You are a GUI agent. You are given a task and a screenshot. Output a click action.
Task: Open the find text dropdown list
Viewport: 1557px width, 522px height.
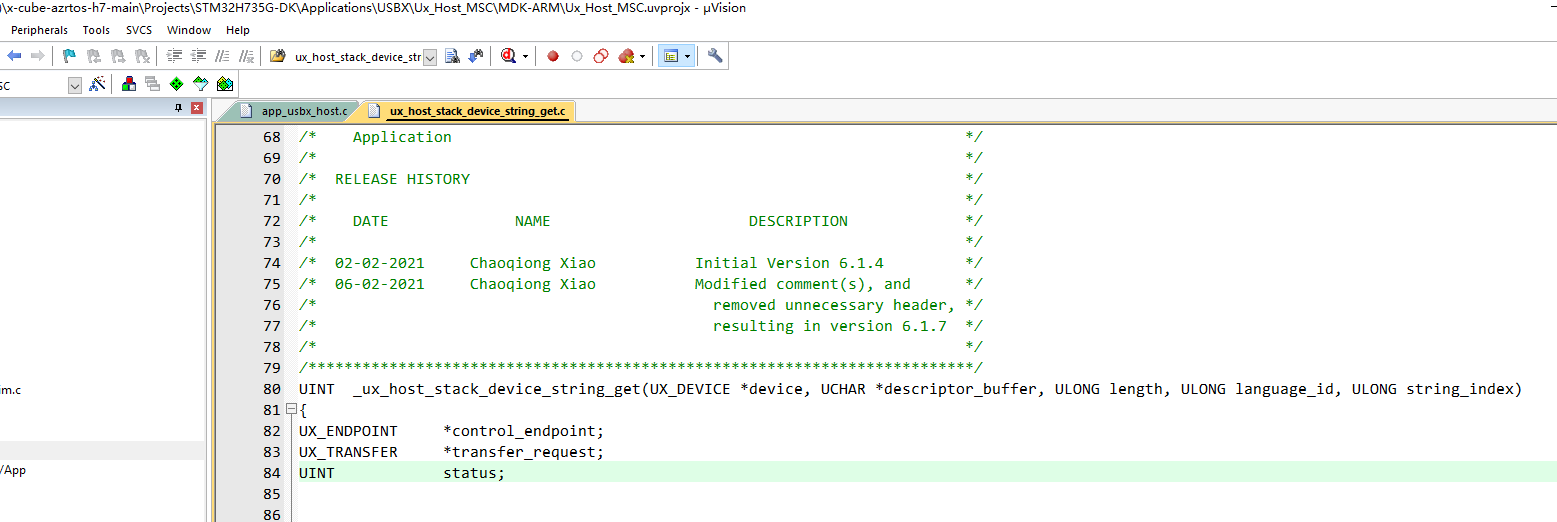pyautogui.click(x=430, y=57)
